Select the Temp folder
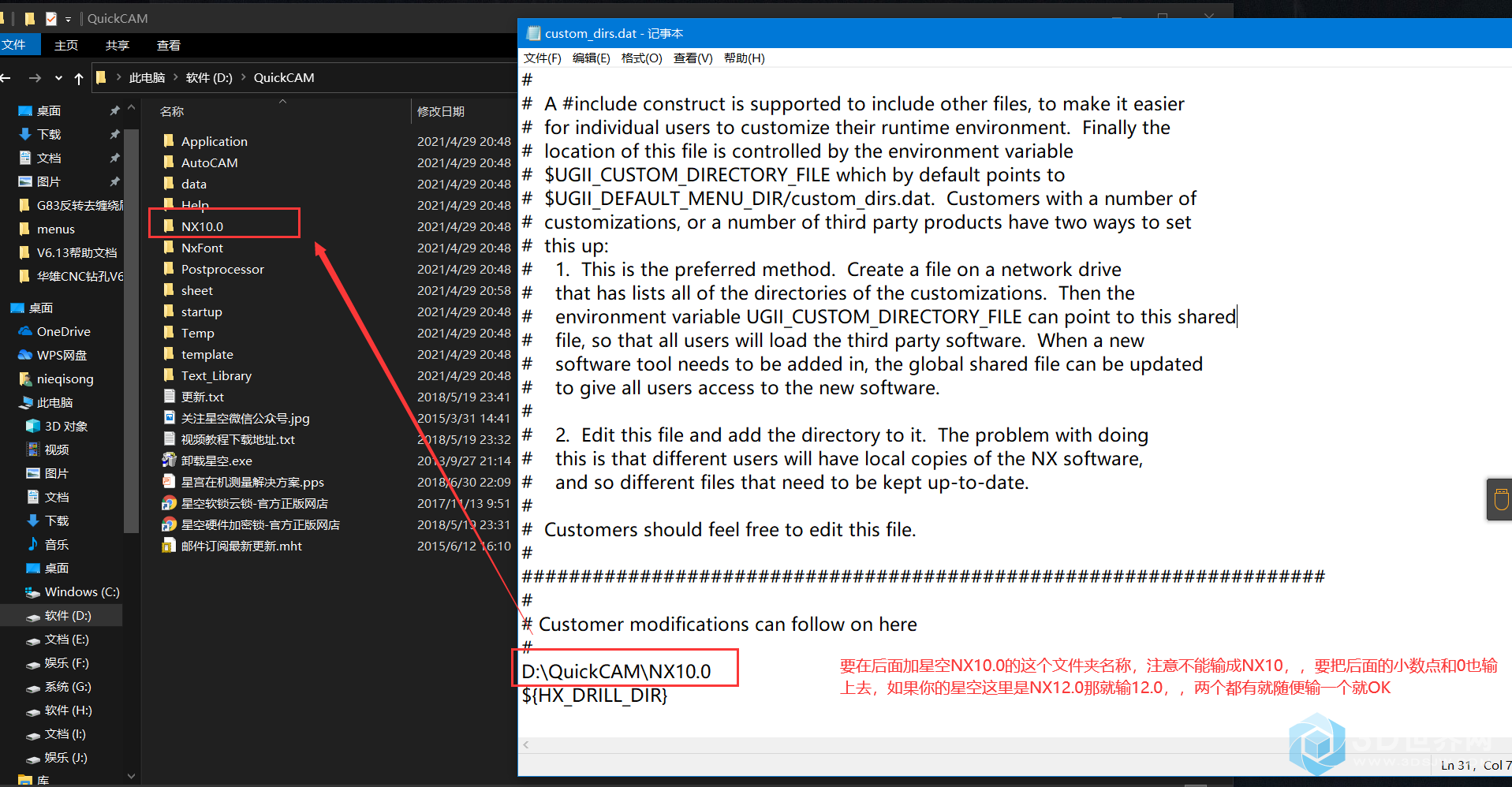1512x787 pixels. point(197,333)
